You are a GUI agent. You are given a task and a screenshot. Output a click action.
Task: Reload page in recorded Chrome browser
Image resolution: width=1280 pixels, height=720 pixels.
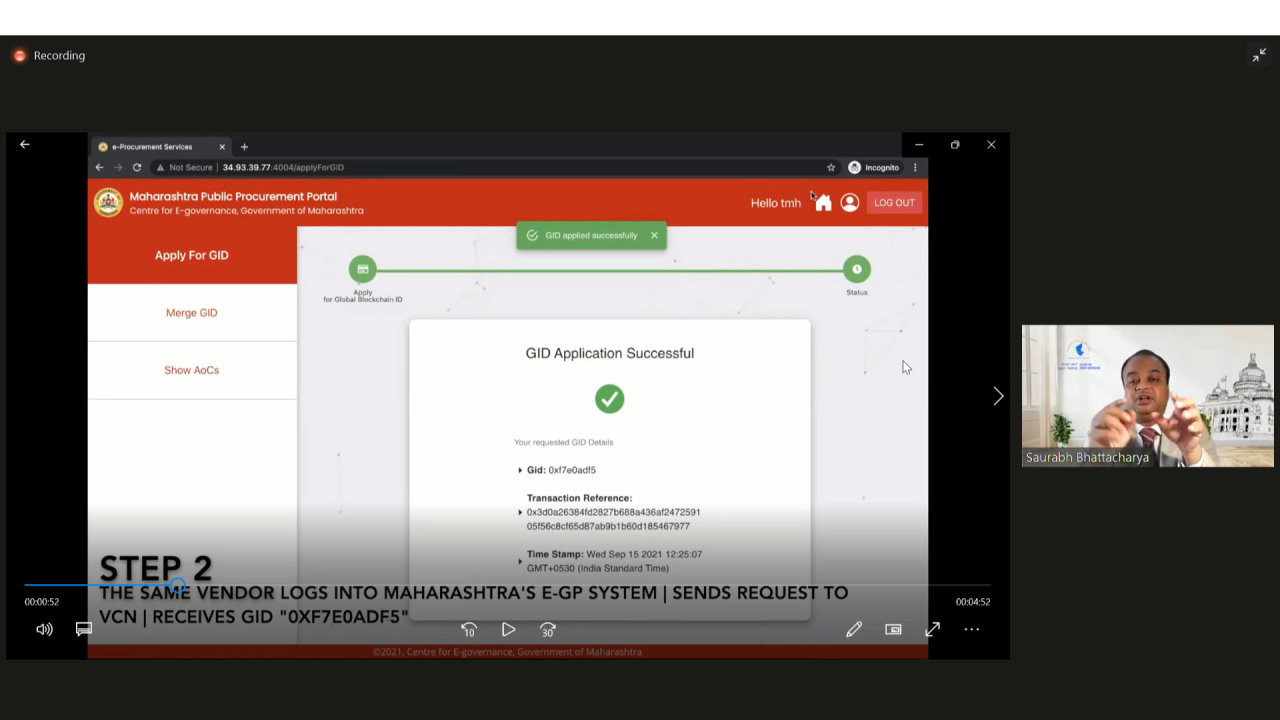(137, 167)
